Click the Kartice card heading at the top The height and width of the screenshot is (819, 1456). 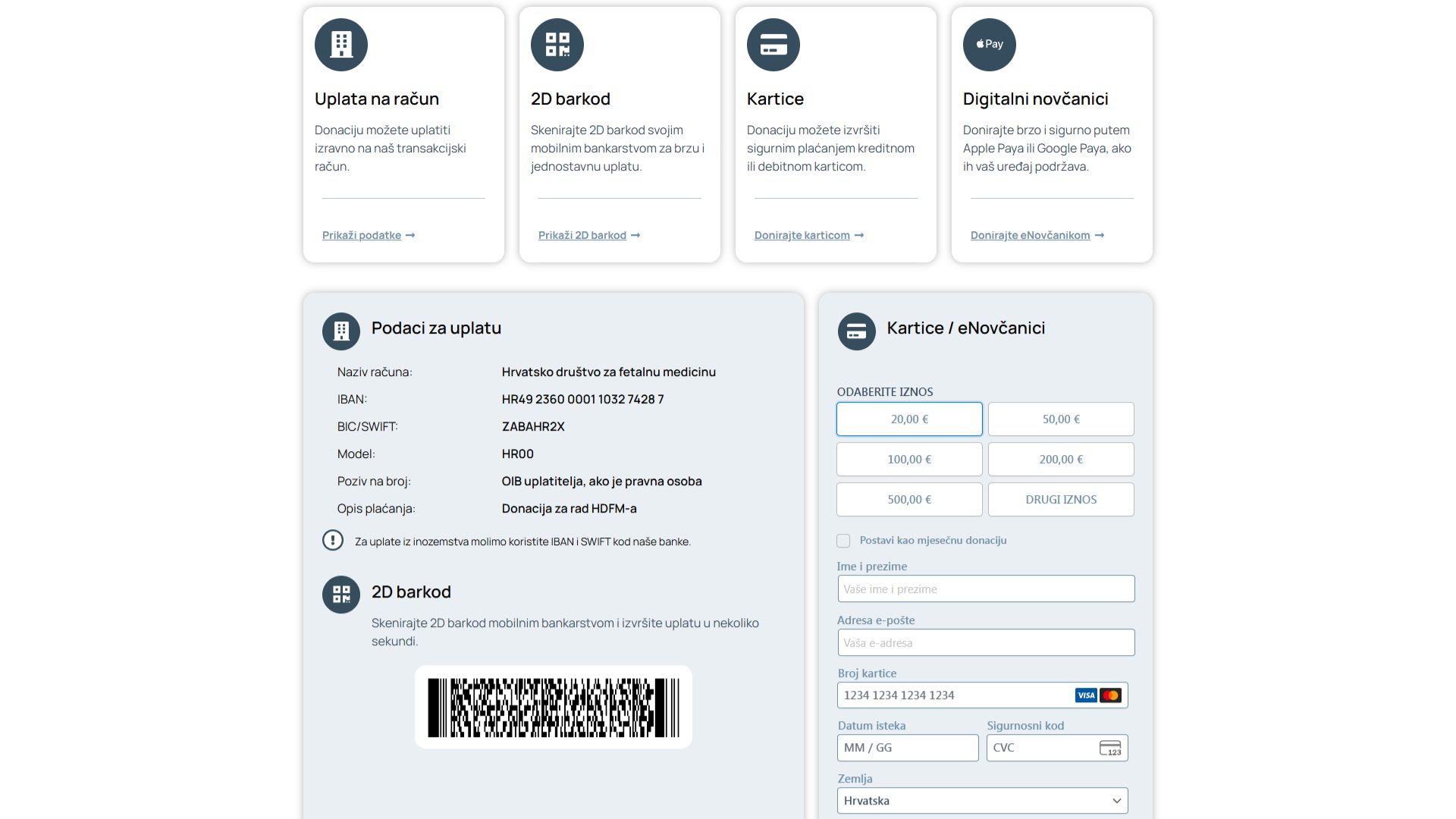click(775, 99)
